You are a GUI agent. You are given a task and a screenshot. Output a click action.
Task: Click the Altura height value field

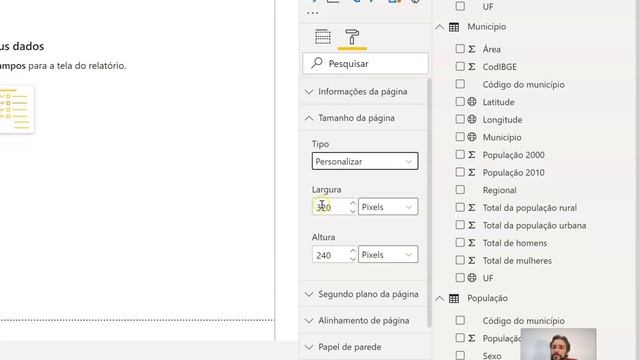point(331,255)
